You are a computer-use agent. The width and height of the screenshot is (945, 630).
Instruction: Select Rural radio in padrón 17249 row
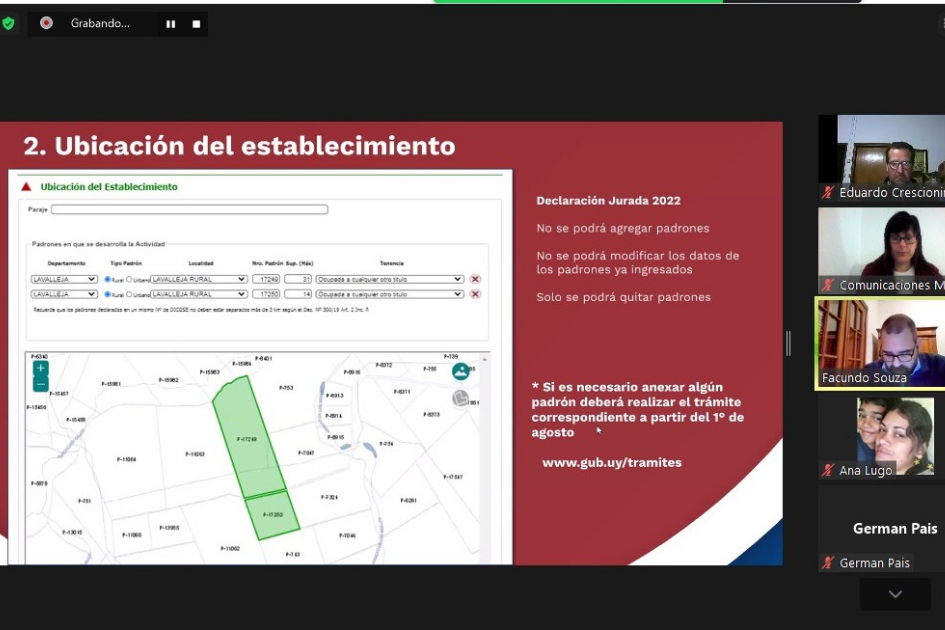tap(107, 279)
